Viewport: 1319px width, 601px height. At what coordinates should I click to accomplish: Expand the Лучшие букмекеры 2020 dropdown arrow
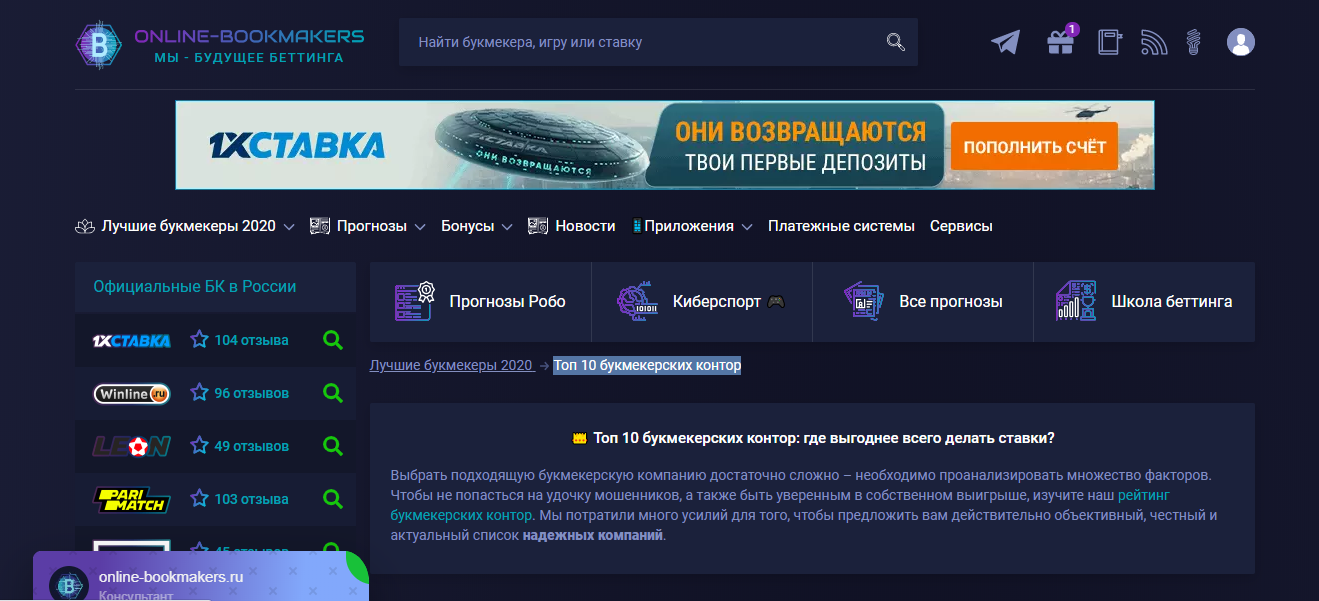[x=289, y=227]
